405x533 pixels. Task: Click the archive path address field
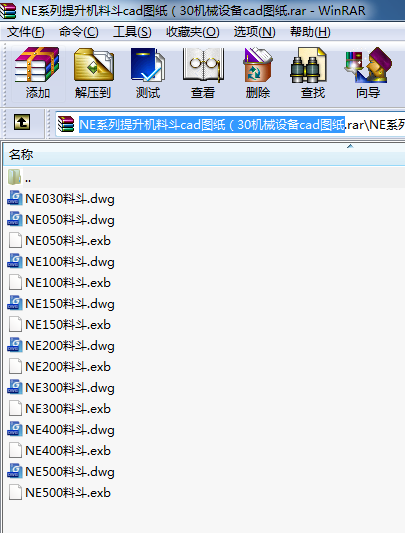[x=230, y=124]
